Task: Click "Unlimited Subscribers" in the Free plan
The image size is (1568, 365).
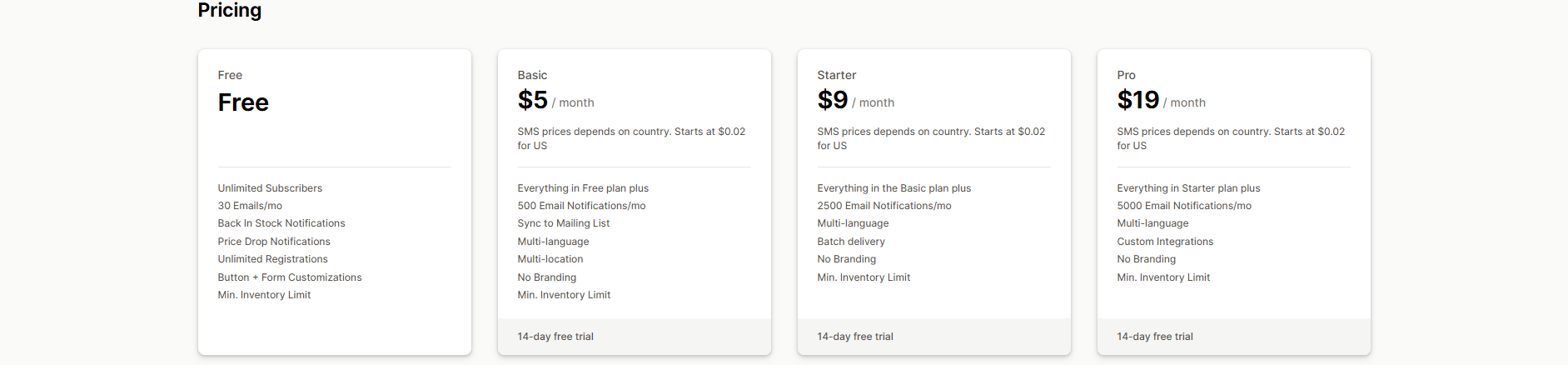Action: pyautogui.click(x=270, y=188)
